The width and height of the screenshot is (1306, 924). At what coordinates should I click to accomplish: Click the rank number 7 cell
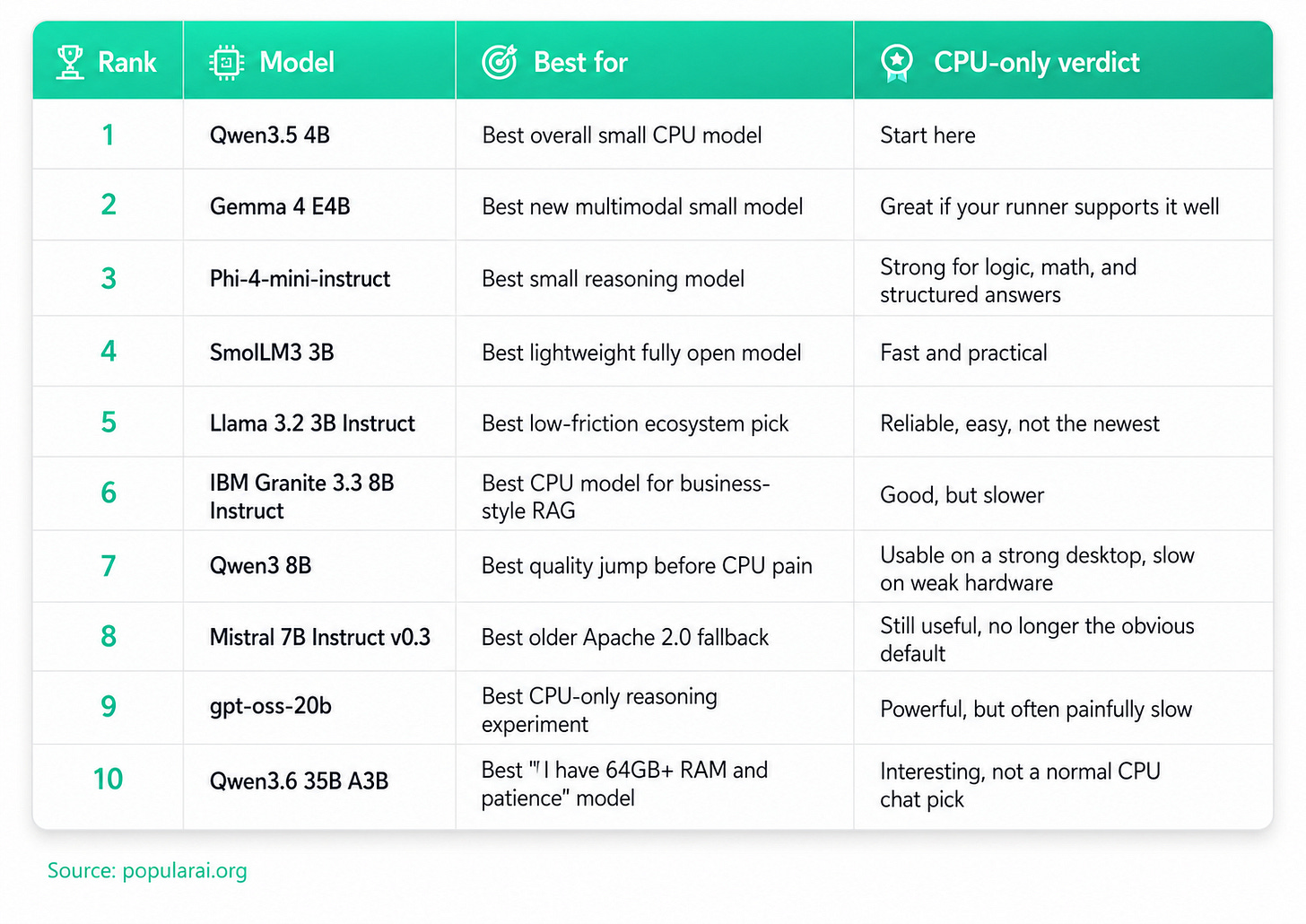pyautogui.click(x=109, y=566)
